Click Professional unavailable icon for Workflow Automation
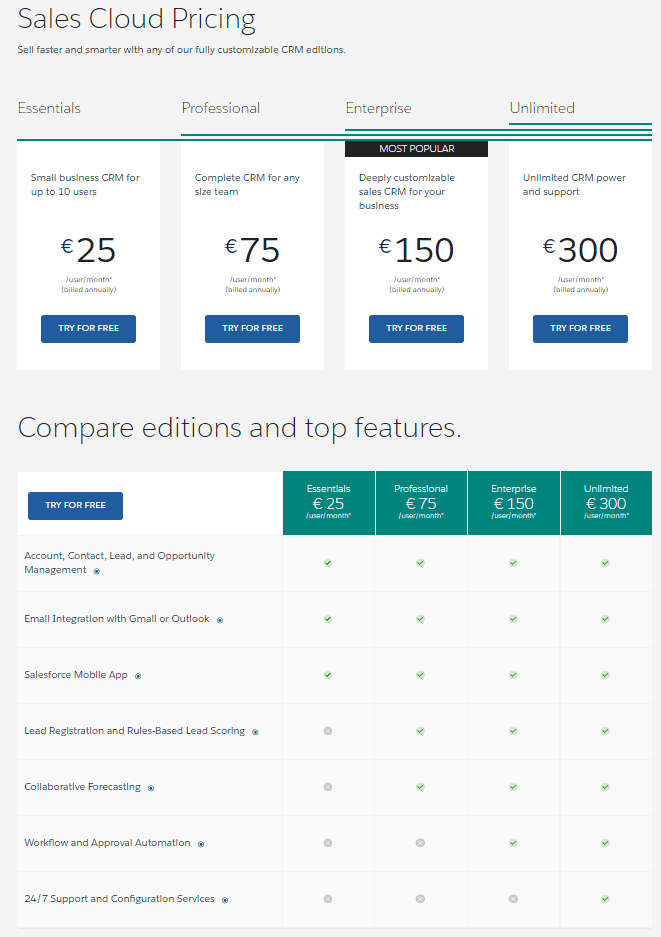 tap(421, 843)
